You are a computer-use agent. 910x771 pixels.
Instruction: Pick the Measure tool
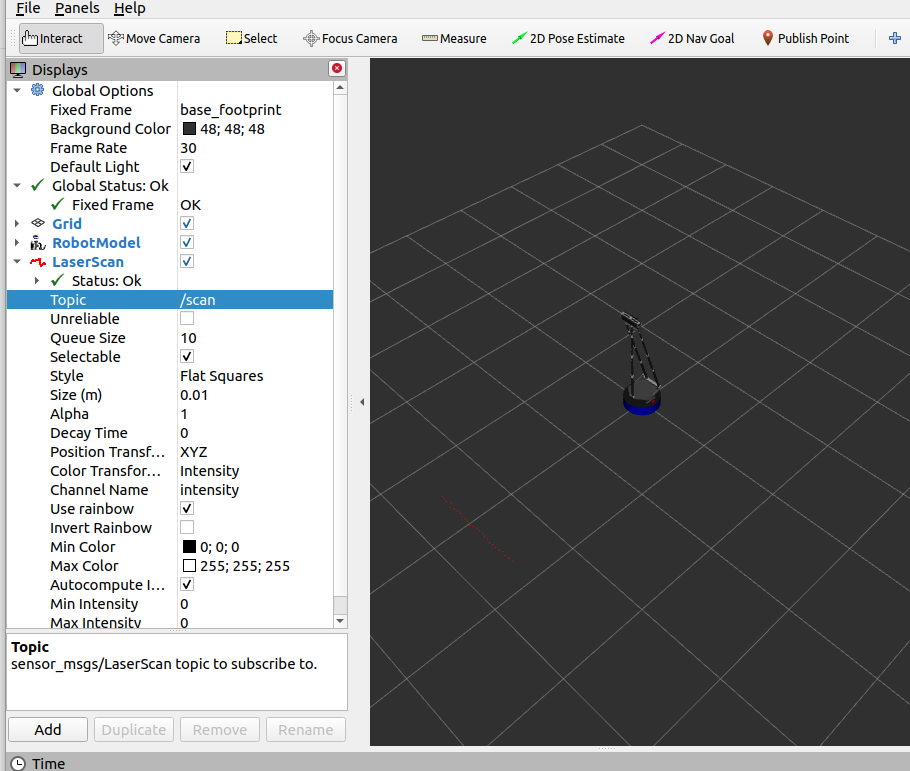tap(454, 38)
